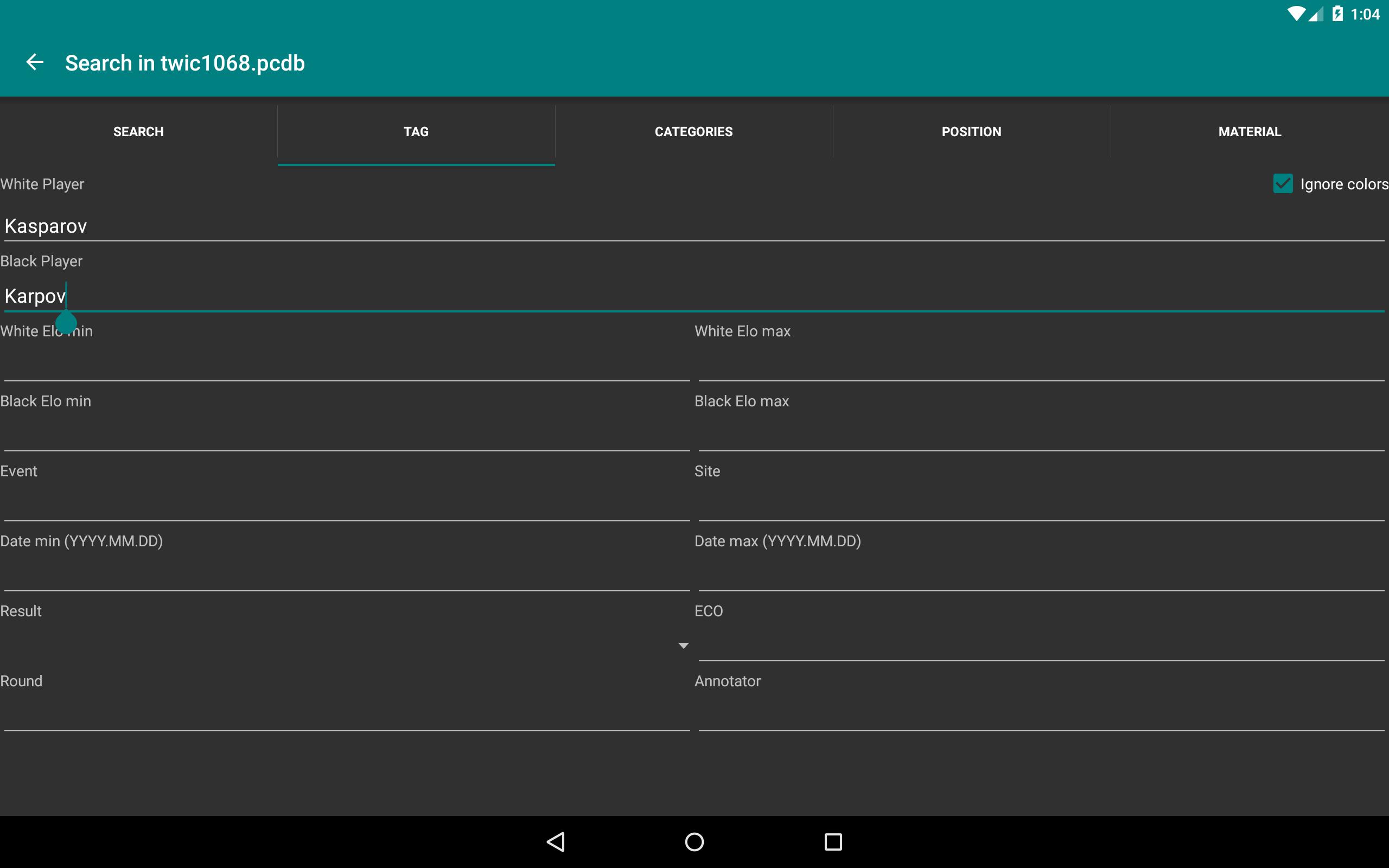
Task: Tap the cellular signal icon
Action: point(1316,14)
